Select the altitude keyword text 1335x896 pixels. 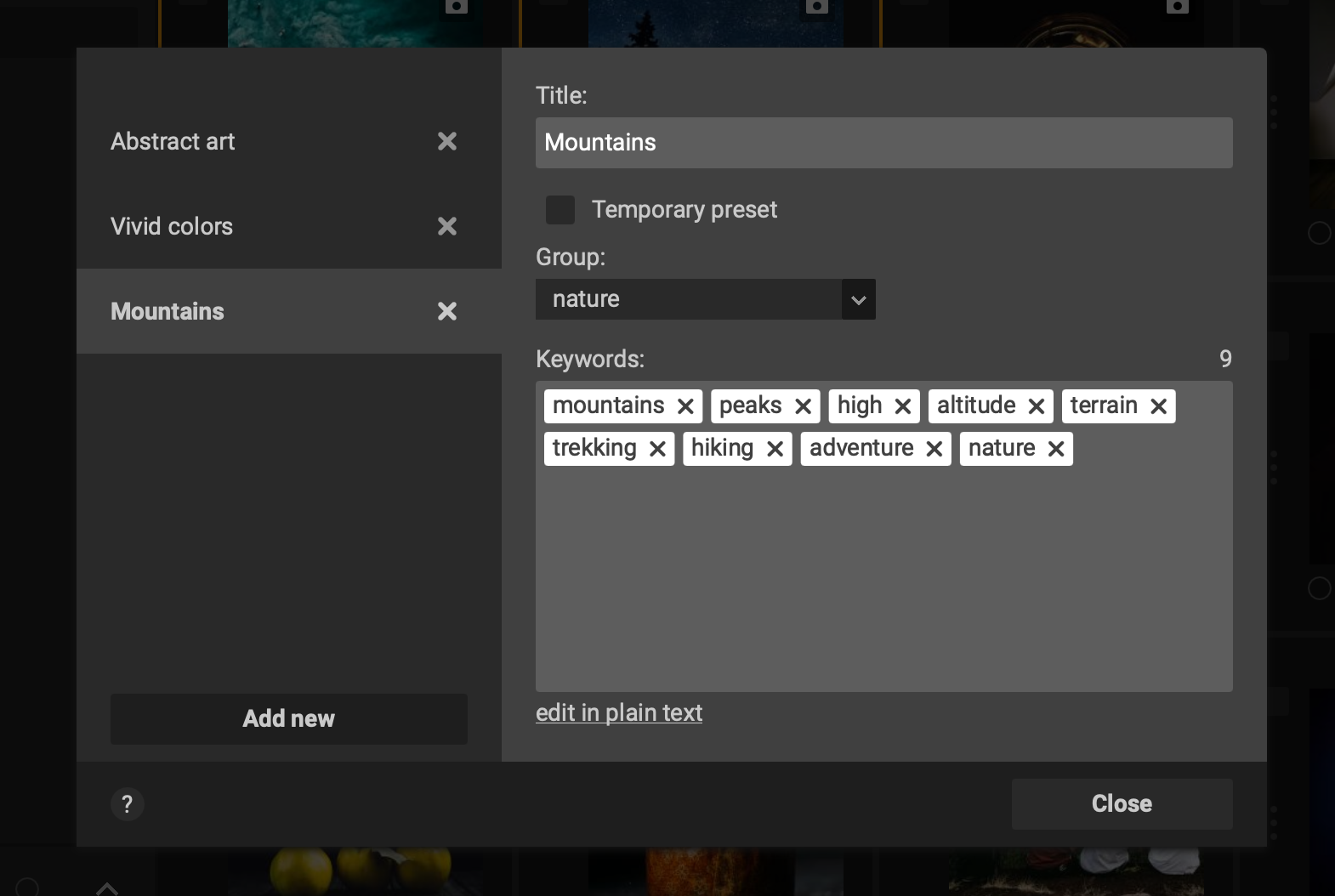click(x=976, y=405)
